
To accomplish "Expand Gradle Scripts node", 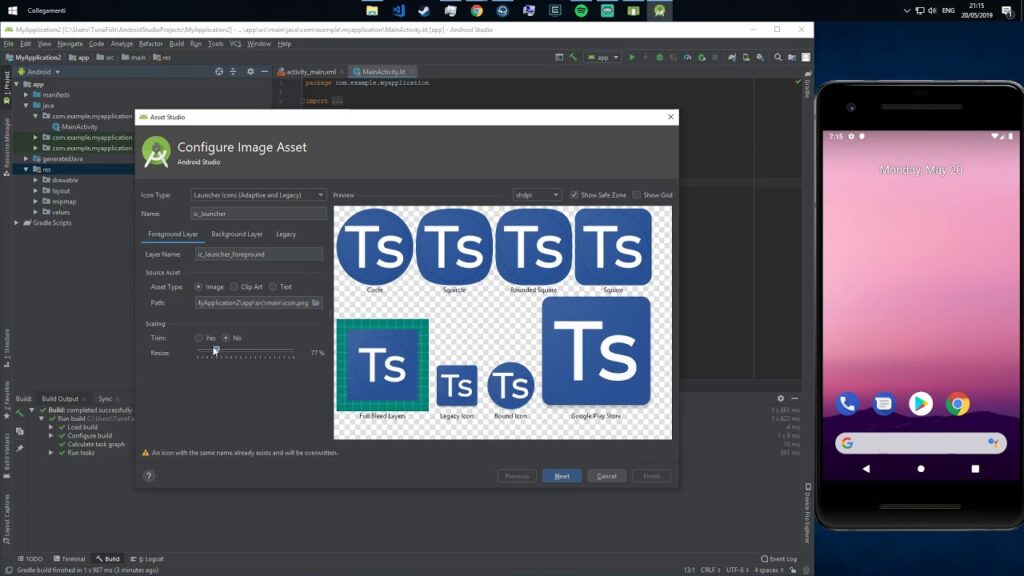I will click(x=16, y=223).
